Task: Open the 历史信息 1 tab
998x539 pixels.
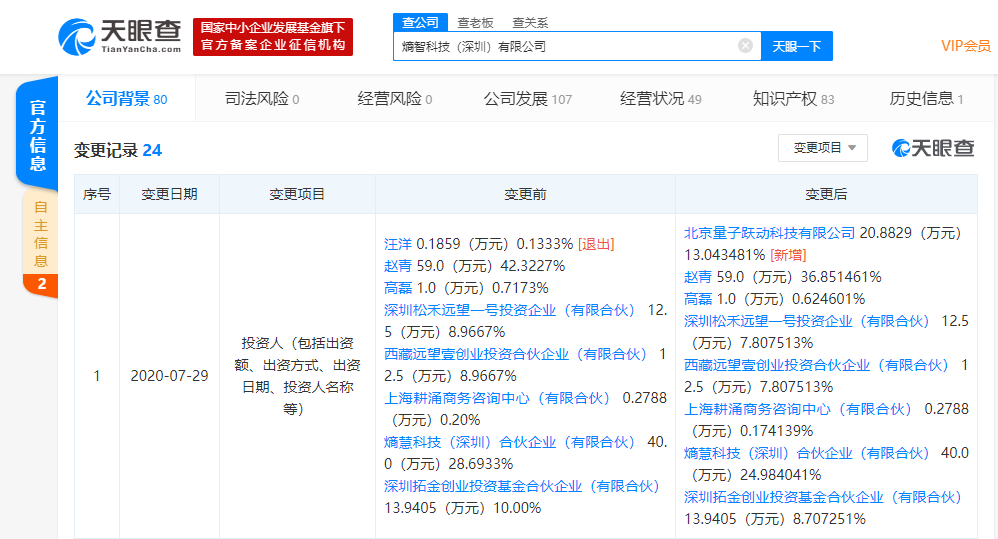Action: pos(926,99)
